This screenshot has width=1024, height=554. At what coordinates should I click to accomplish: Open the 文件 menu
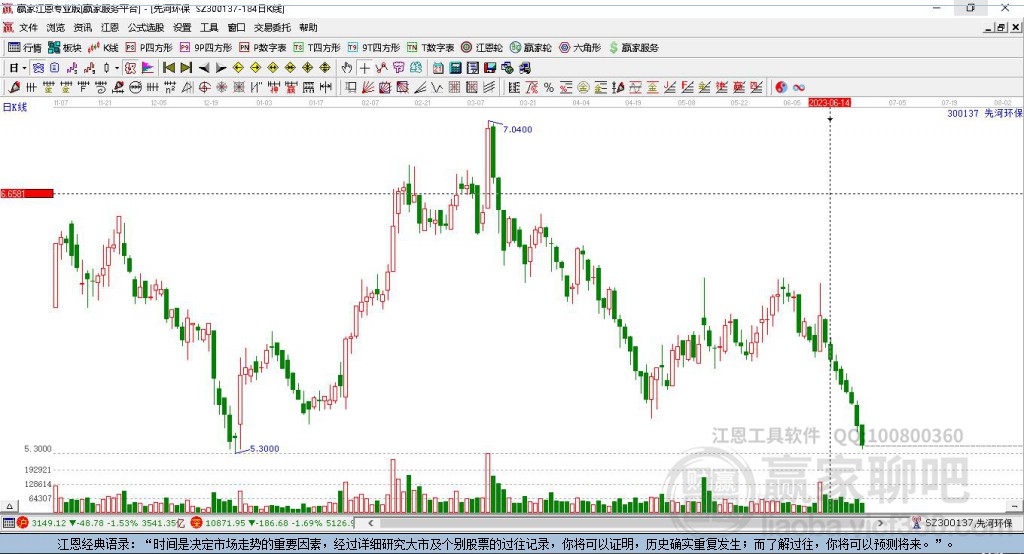[x=28, y=27]
